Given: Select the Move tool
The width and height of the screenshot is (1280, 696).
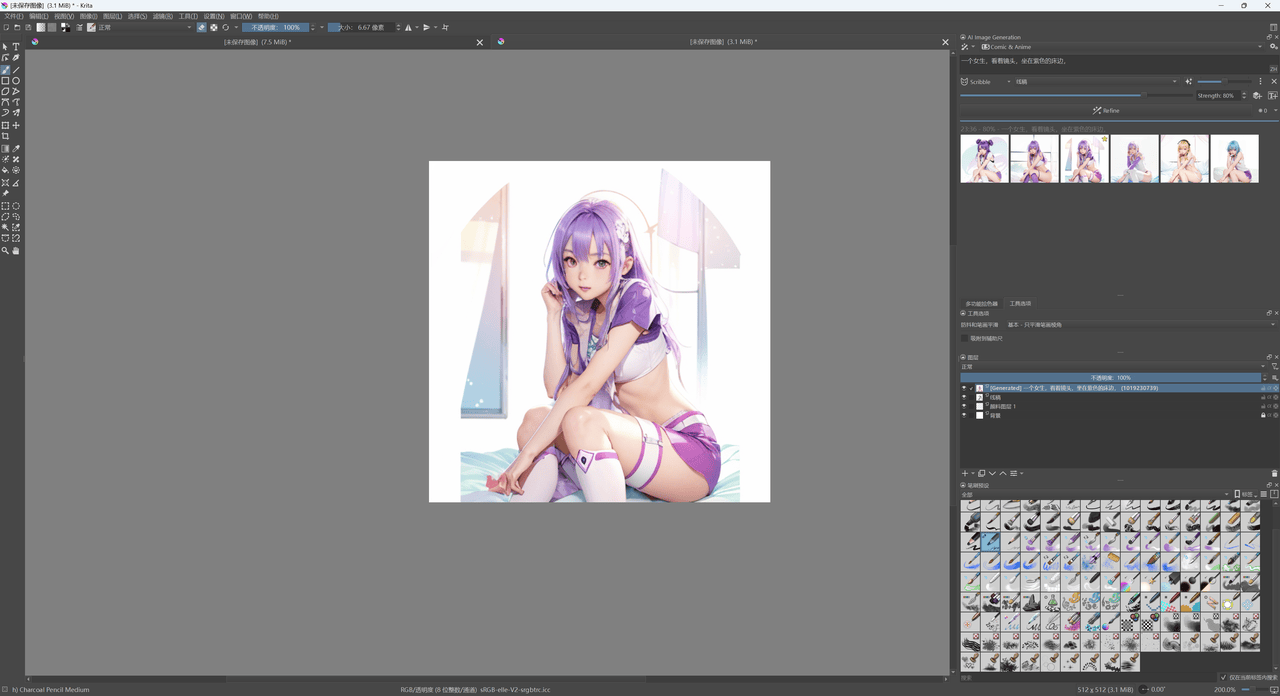Looking at the screenshot, I should [x=16, y=125].
